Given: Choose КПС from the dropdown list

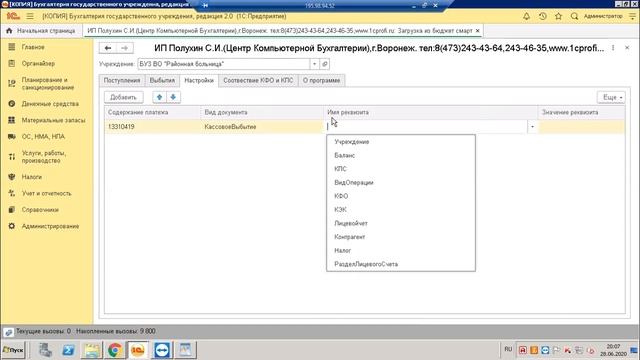Looking at the screenshot, I should (401, 169).
